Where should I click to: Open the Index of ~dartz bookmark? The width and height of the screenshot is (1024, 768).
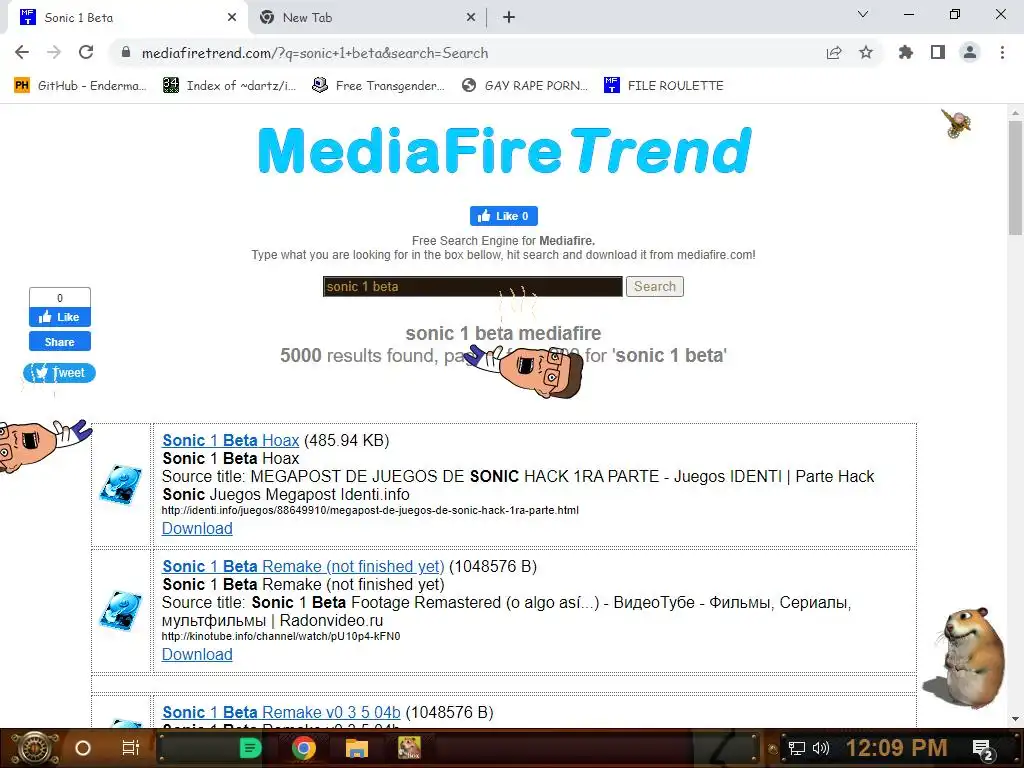(229, 86)
